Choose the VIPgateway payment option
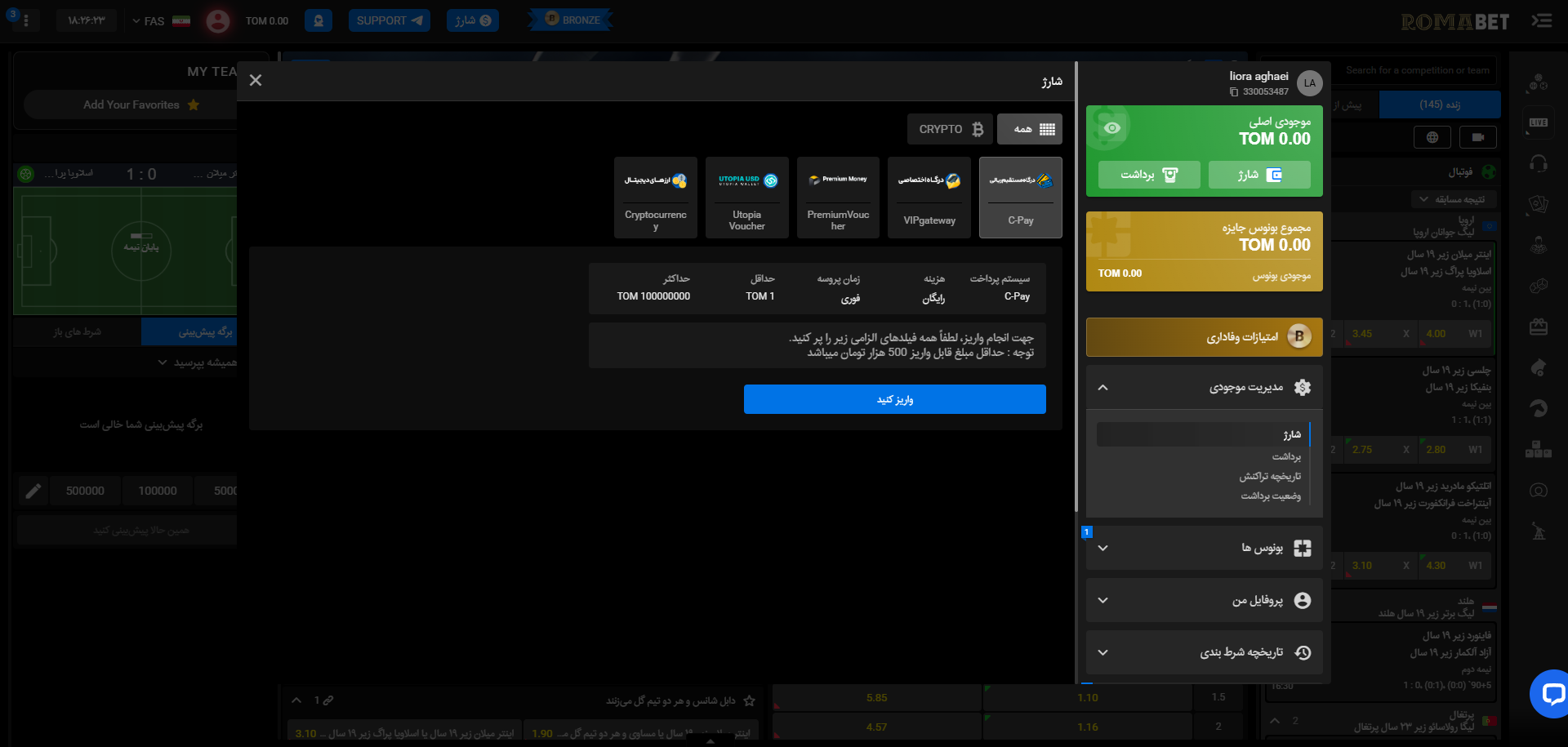The image size is (1568, 747). [x=929, y=198]
